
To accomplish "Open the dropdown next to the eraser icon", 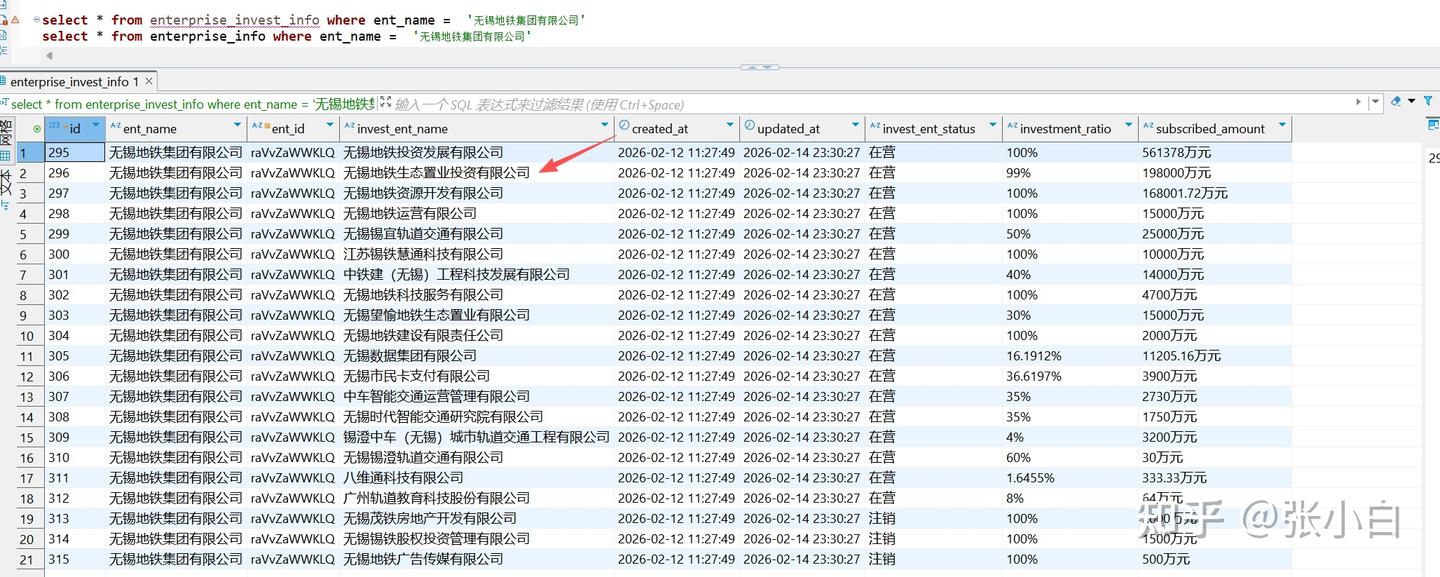I will (x=1411, y=102).
